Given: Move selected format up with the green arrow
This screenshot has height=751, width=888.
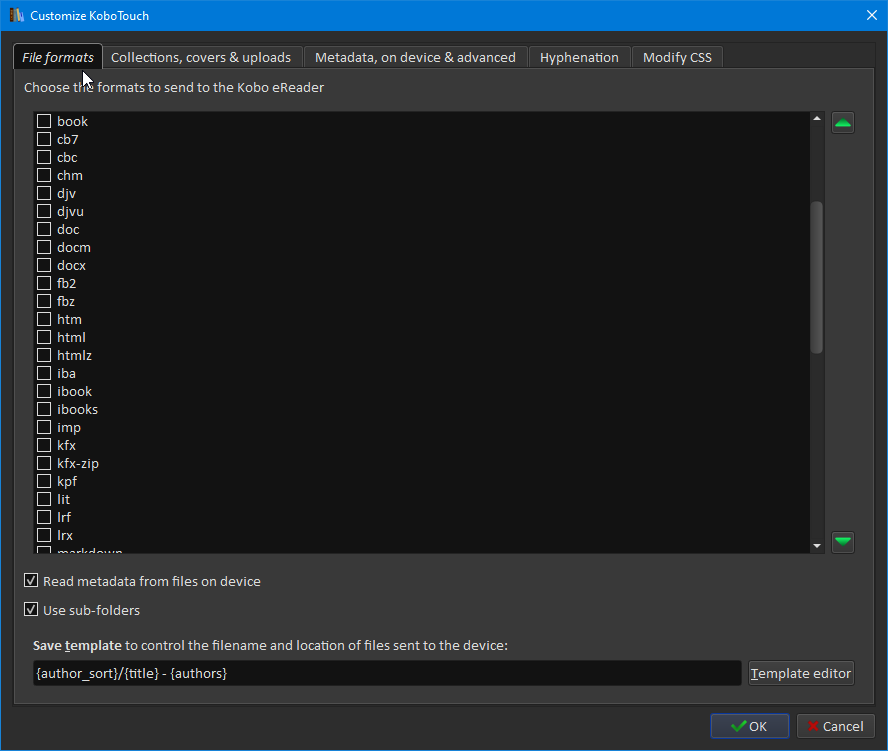Looking at the screenshot, I should click(843, 123).
